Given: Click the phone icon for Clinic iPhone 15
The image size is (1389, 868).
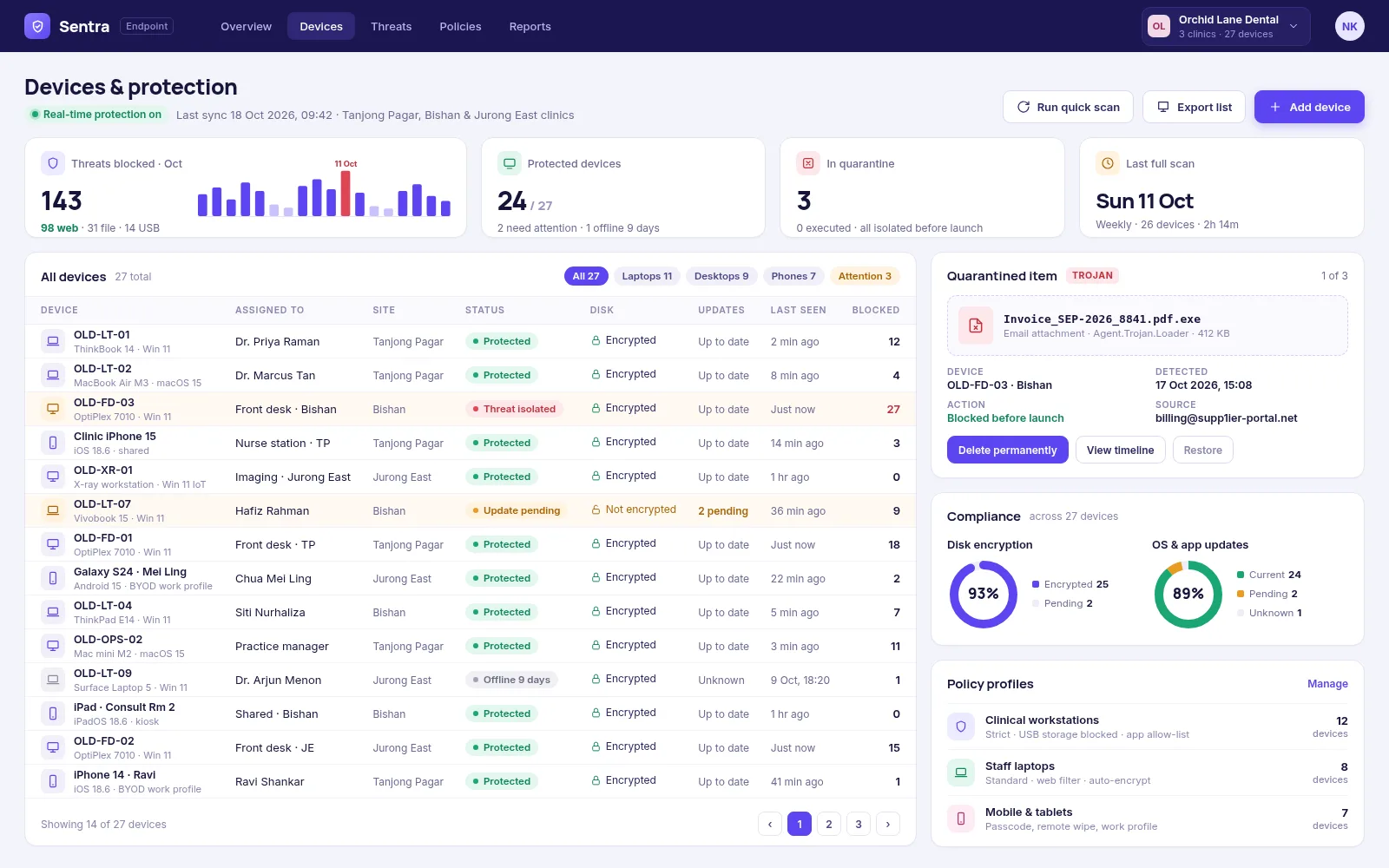Looking at the screenshot, I should point(53,443).
